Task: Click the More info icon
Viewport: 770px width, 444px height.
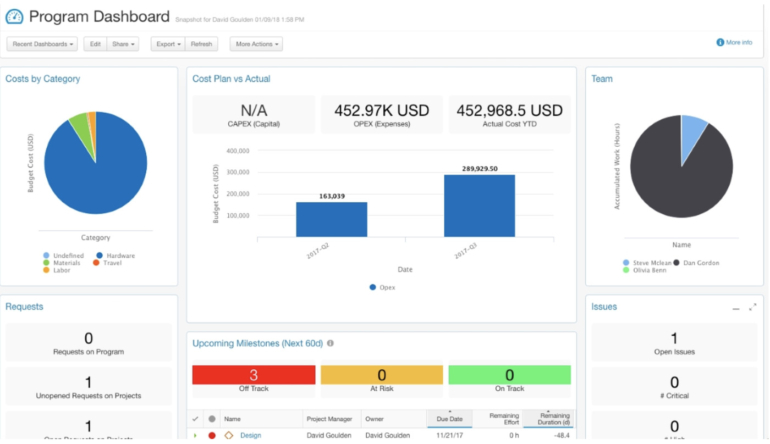Action: [720, 43]
